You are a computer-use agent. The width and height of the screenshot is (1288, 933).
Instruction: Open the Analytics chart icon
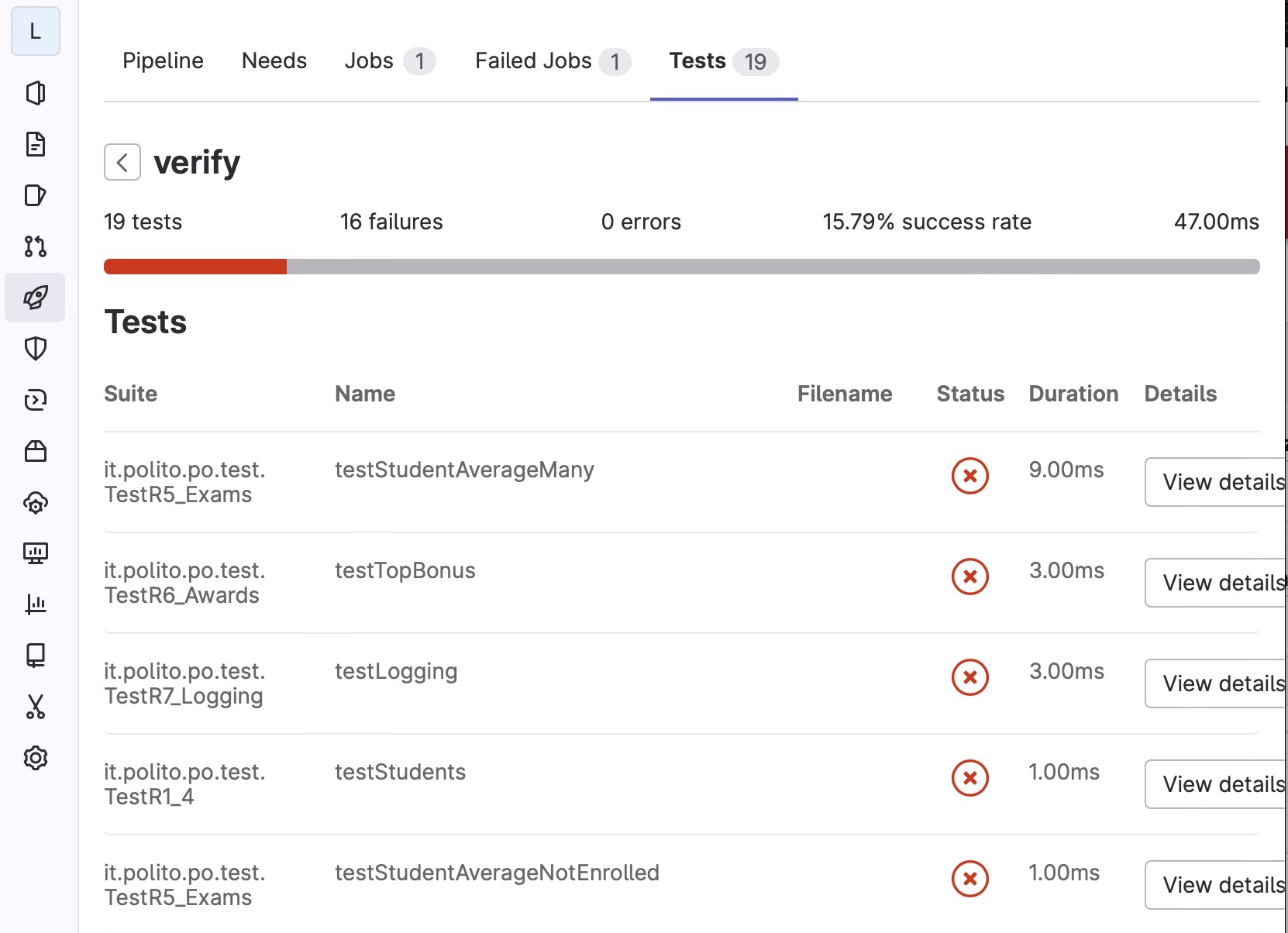(35, 604)
